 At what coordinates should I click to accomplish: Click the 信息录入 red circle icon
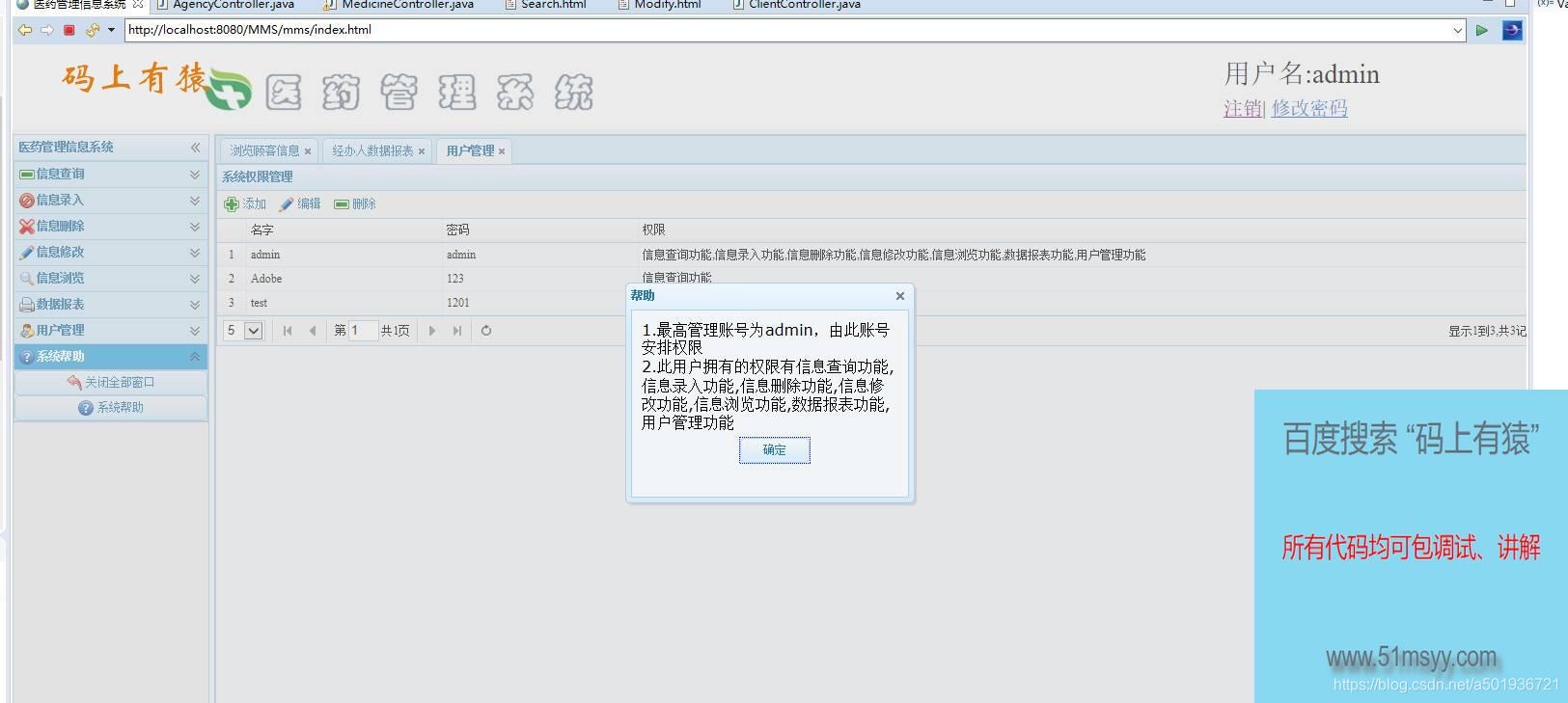click(27, 201)
